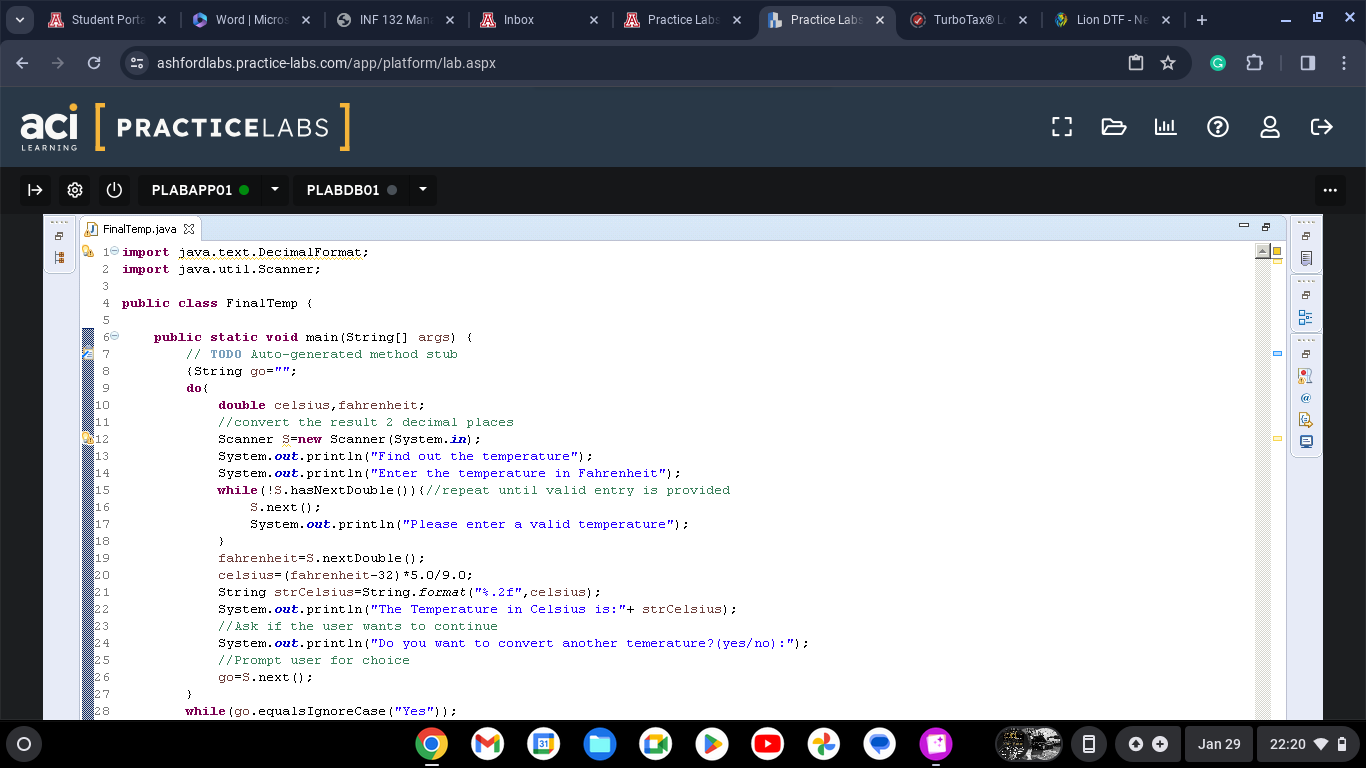Screen dimensions: 1366x768
Task: Select the PLABDB01 device button
Action: [351, 190]
